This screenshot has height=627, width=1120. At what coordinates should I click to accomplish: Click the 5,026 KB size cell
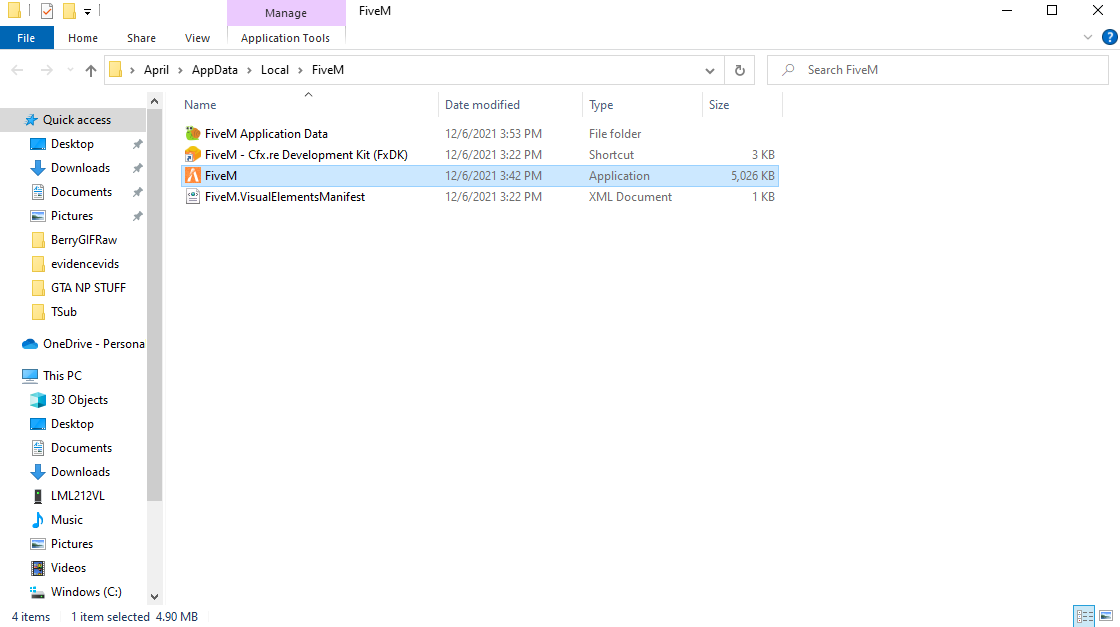point(752,176)
